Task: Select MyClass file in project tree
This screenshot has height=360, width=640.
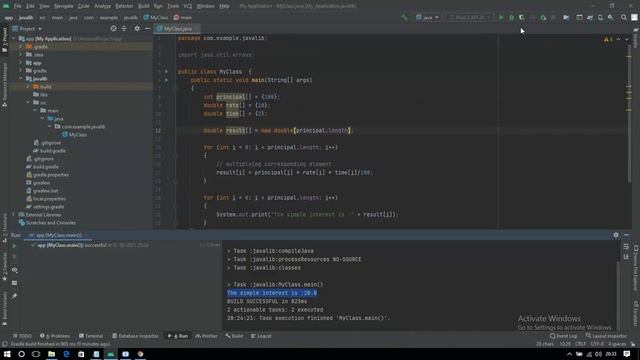Action: [74, 135]
